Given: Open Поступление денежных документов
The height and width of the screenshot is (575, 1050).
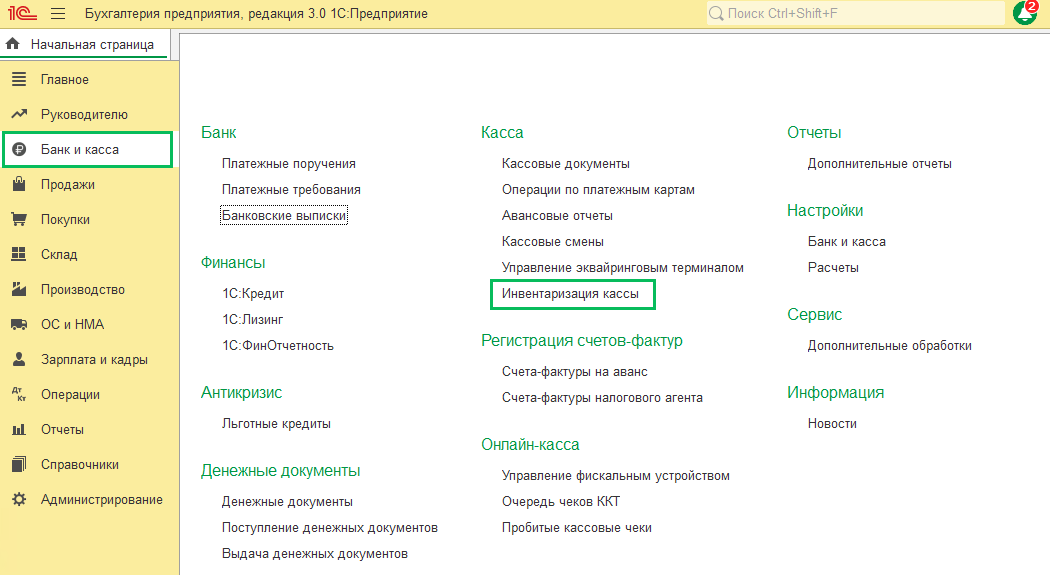Looking at the screenshot, I should (x=330, y=527).
